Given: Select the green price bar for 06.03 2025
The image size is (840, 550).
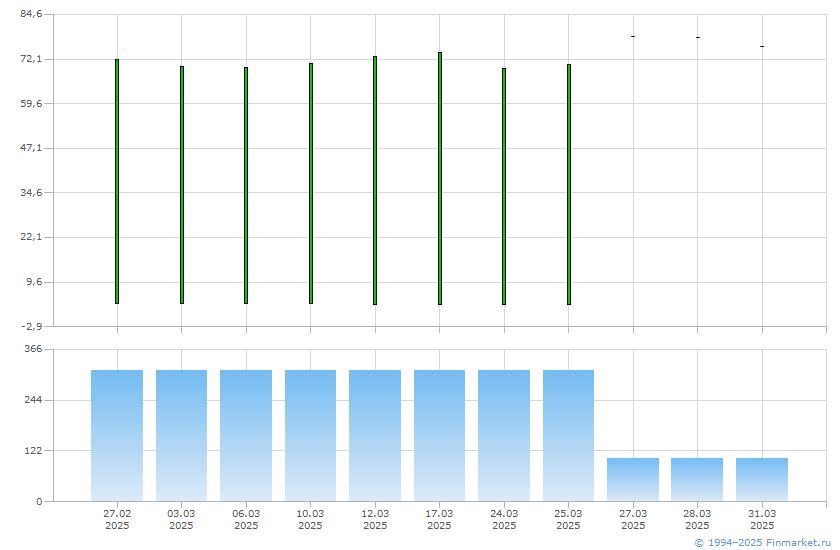Looking at the screenshot, I should click(x=246, y=185).
